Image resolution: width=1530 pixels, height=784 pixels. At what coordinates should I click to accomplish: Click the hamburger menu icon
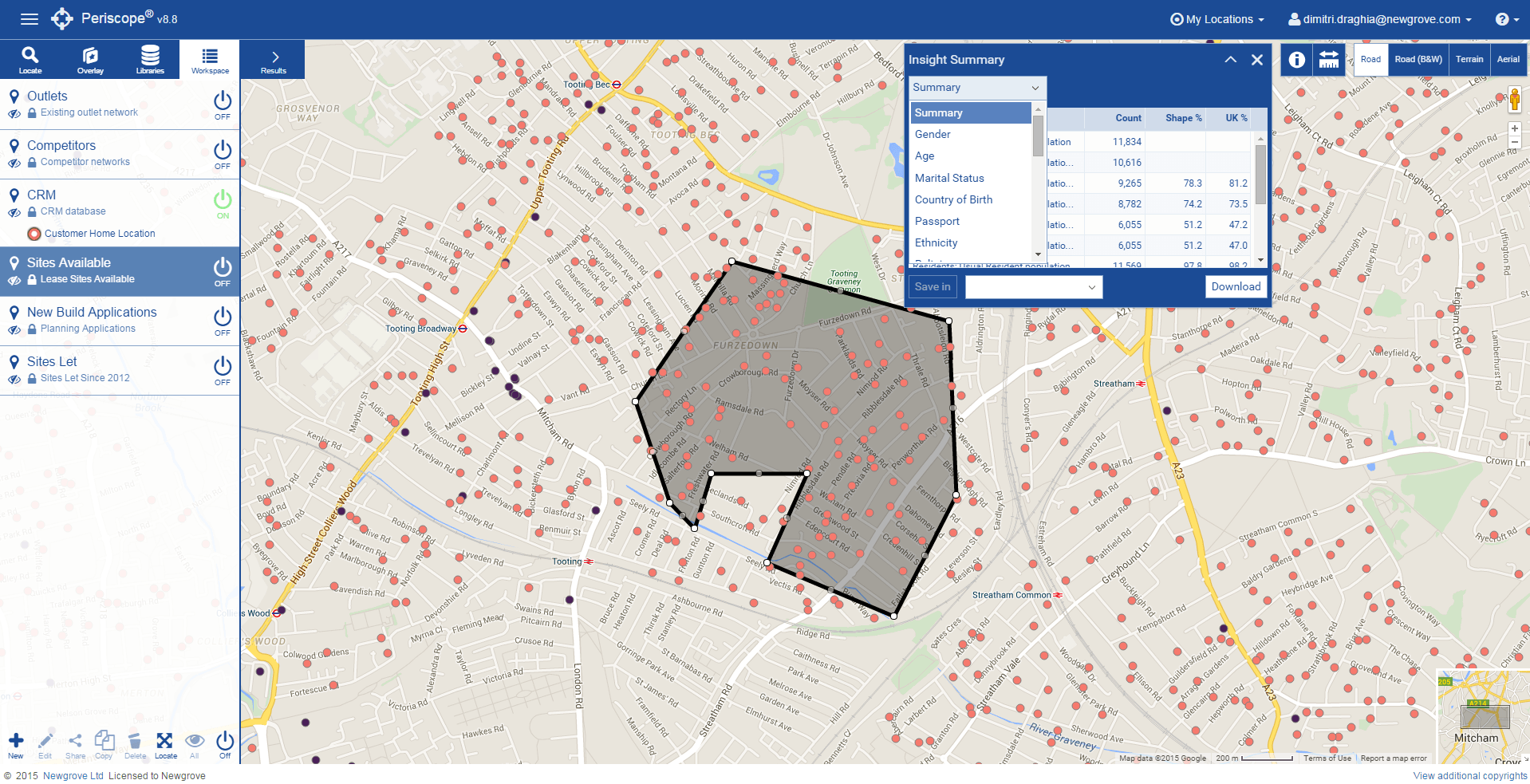(x=30, y=19)
